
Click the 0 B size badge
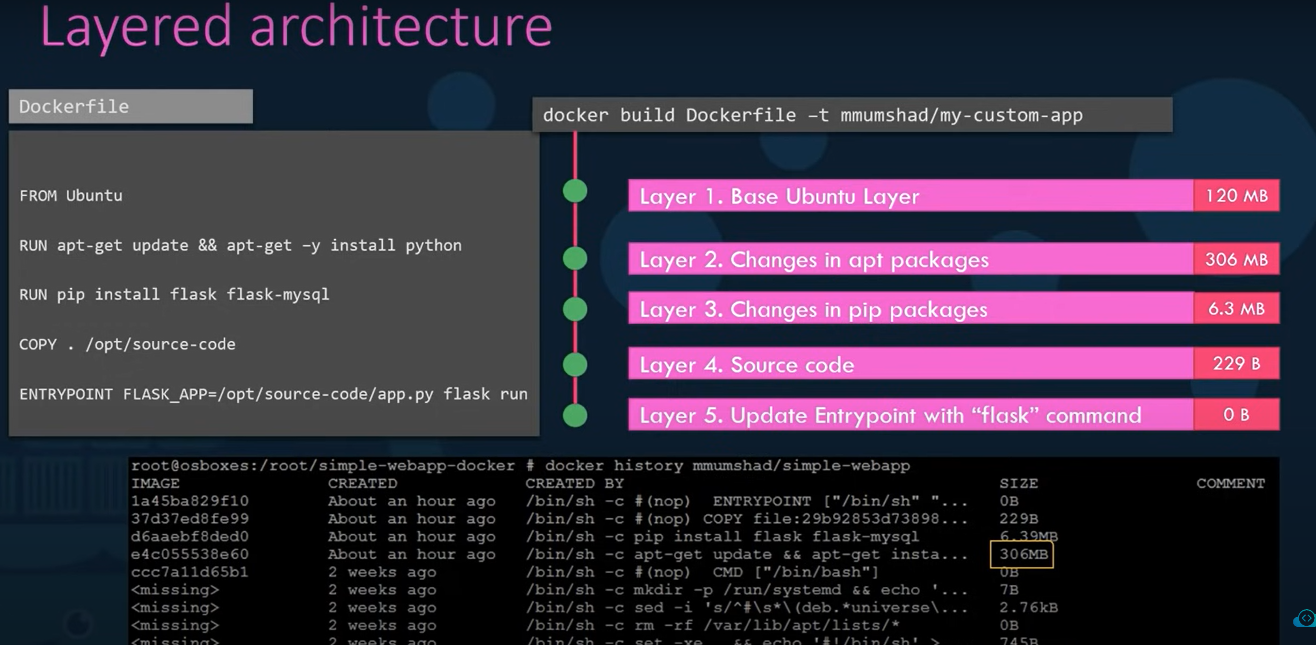tap(1237, 414)
